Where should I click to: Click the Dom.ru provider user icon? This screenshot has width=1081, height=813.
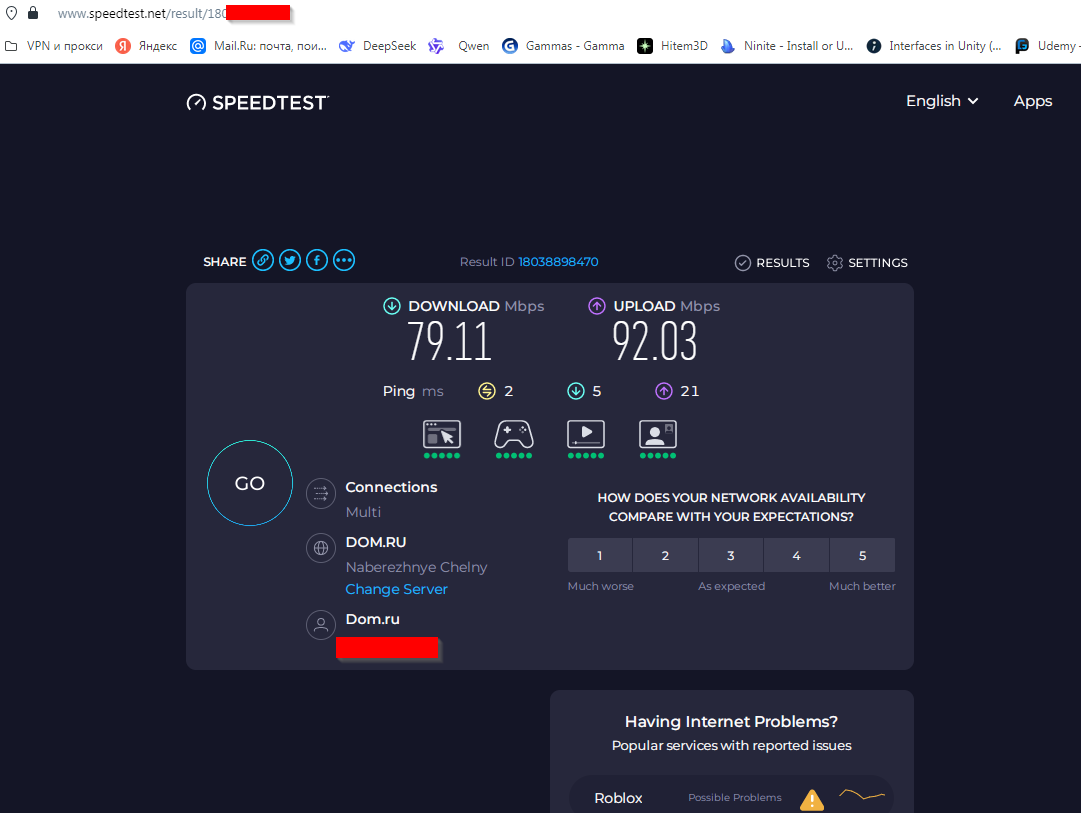[321, 625]
